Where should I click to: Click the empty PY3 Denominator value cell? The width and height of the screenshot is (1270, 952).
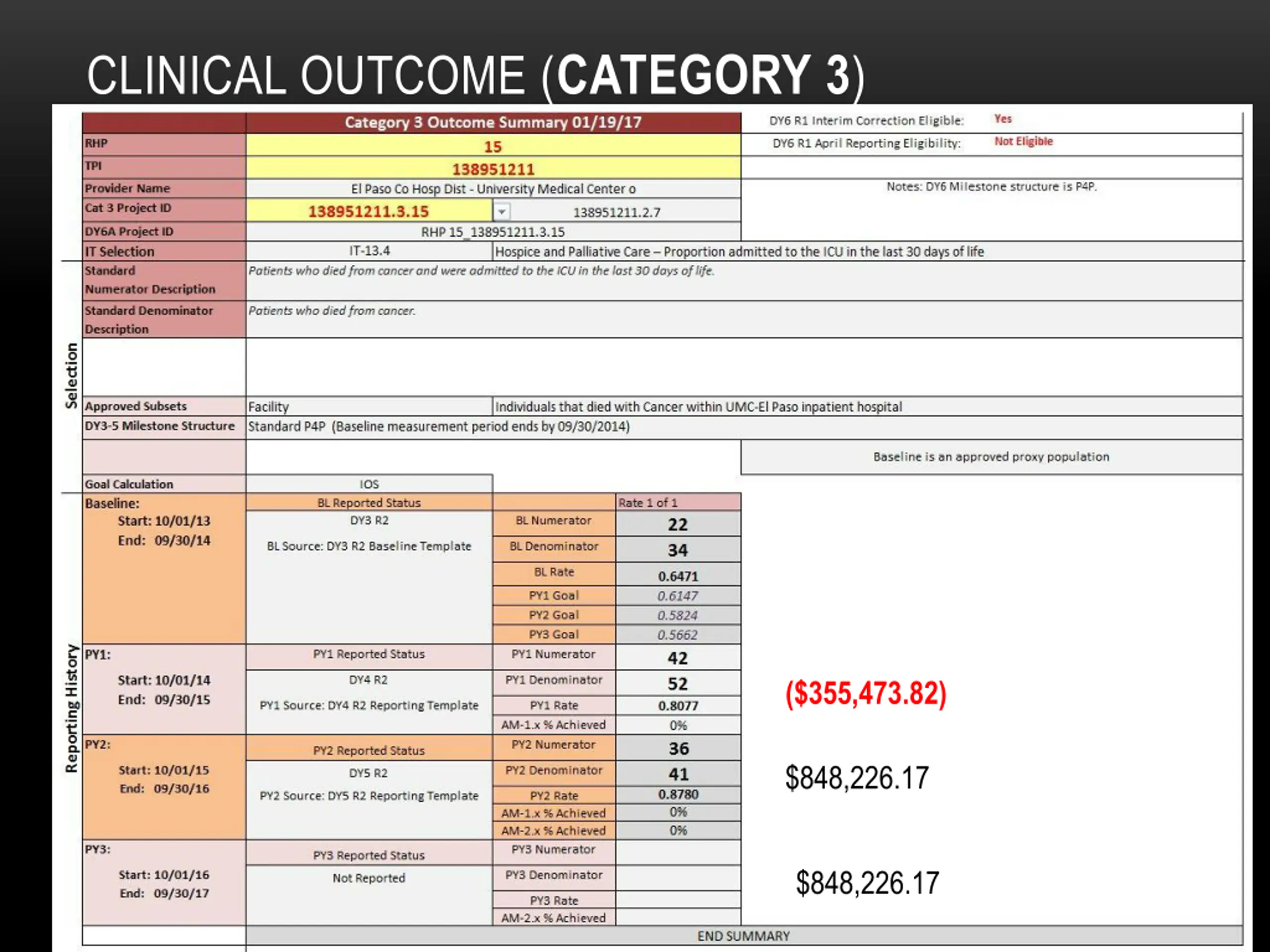pyautogui.click(x=678, y=878)
